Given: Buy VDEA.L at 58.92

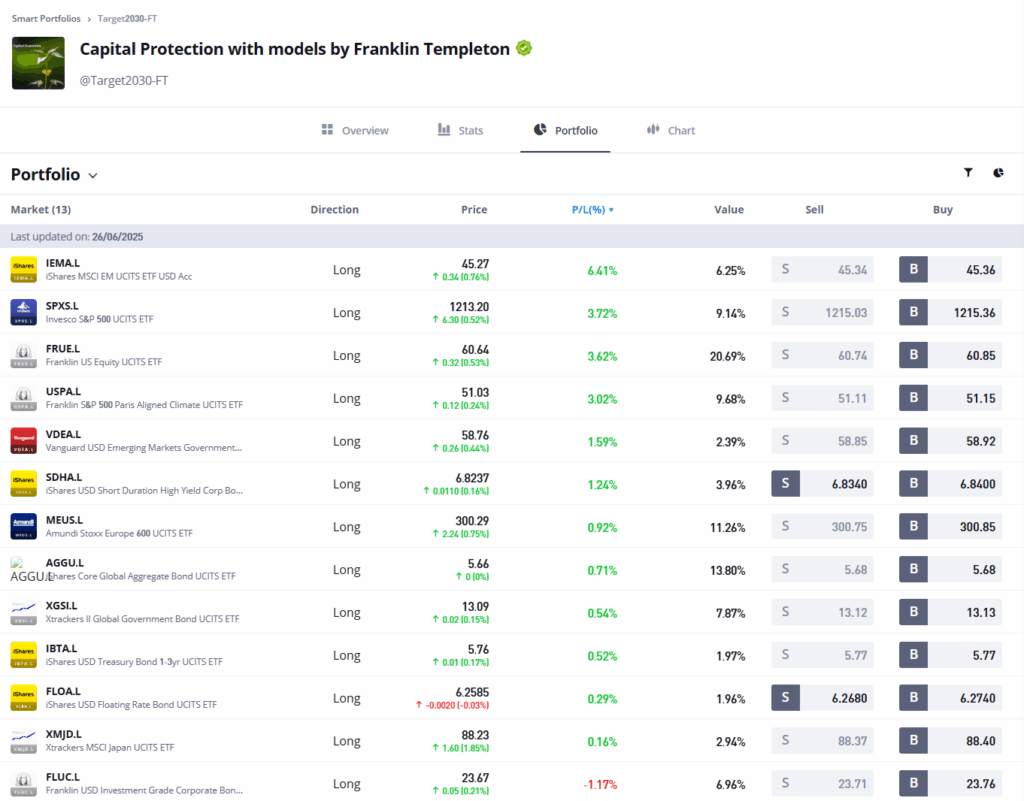Looking at the screenshot, I should pyautogui.click(x=950, y=441).
